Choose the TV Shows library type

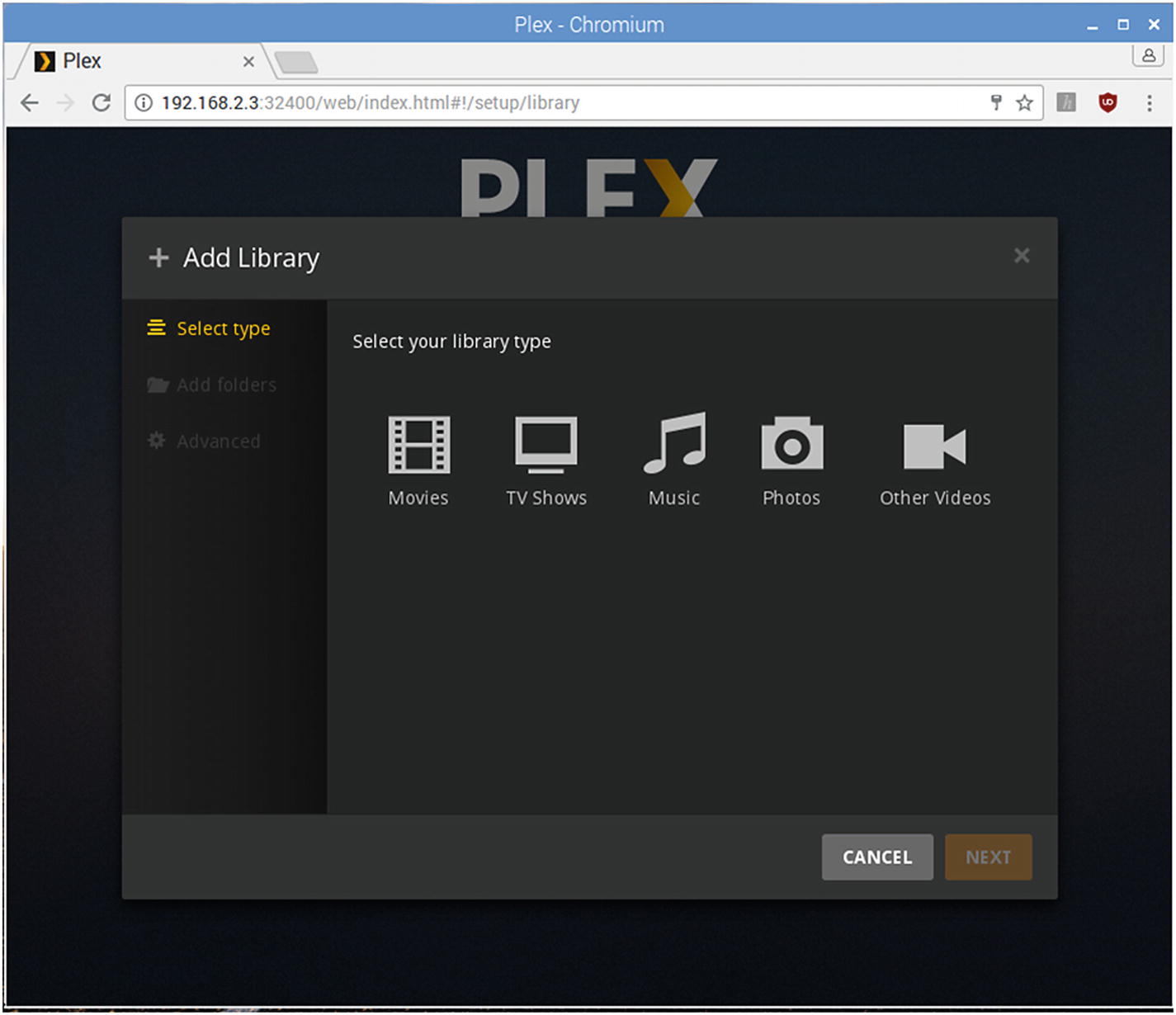click(546, 460)
